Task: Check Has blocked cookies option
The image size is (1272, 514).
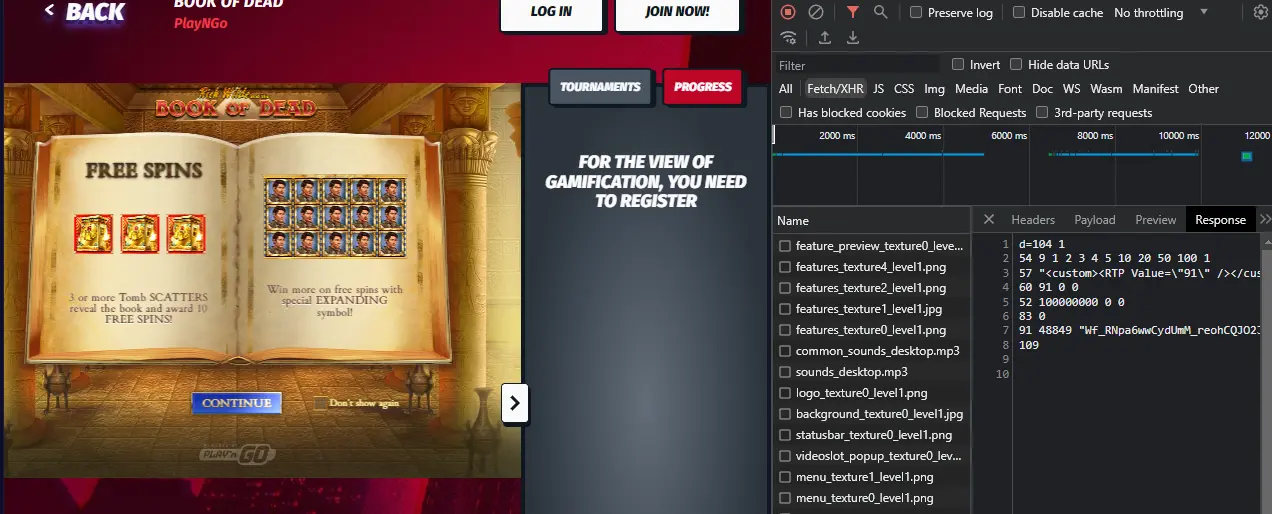Action: 786,112
